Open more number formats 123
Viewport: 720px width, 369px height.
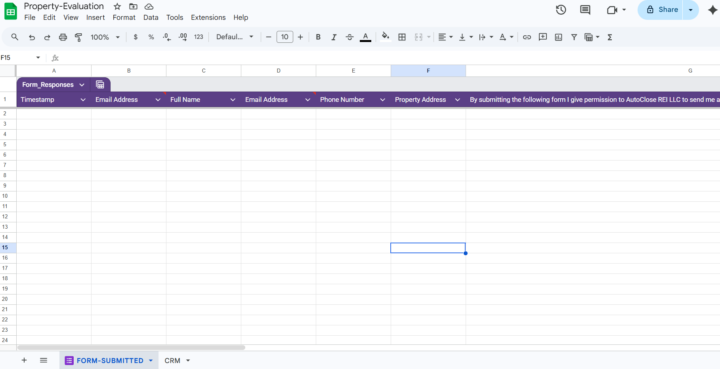pos(198,37)
